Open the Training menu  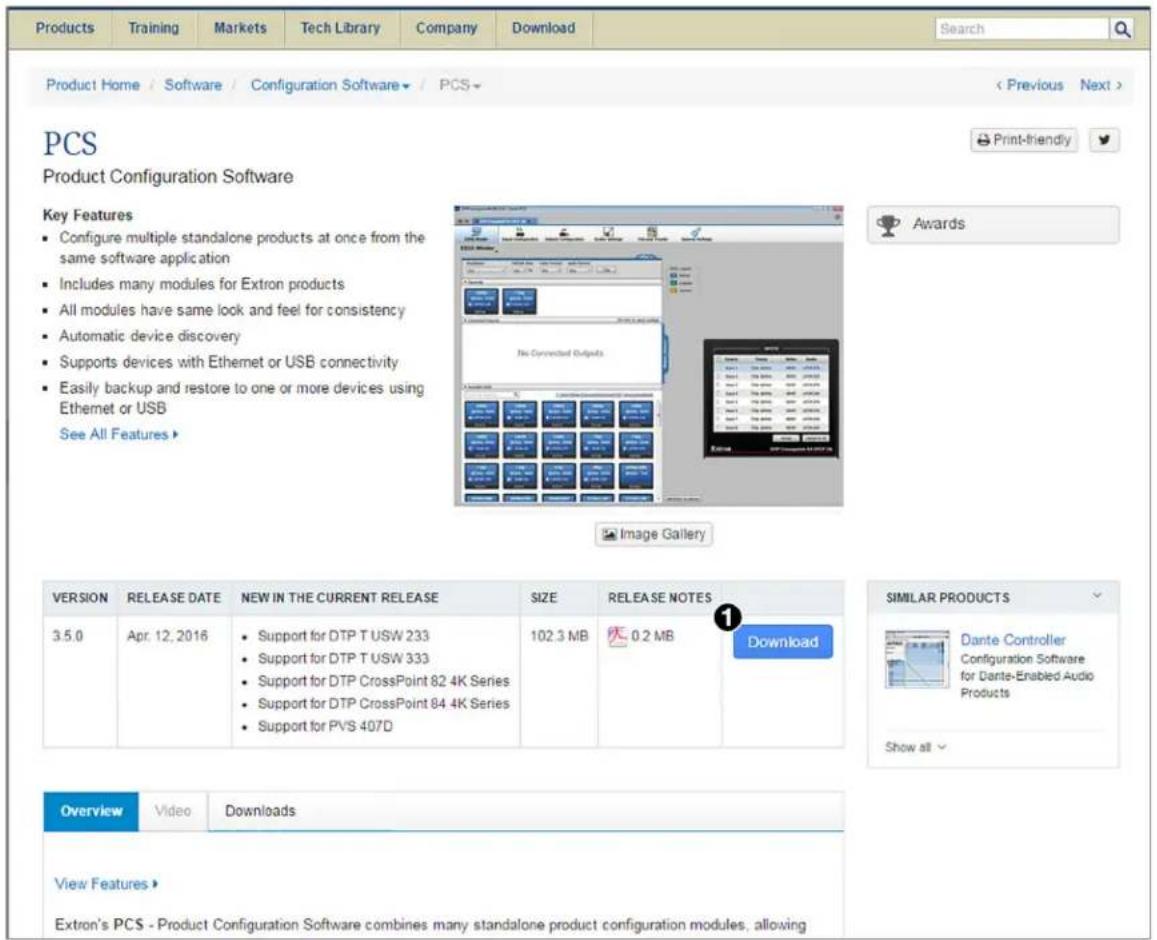point(153,28)
